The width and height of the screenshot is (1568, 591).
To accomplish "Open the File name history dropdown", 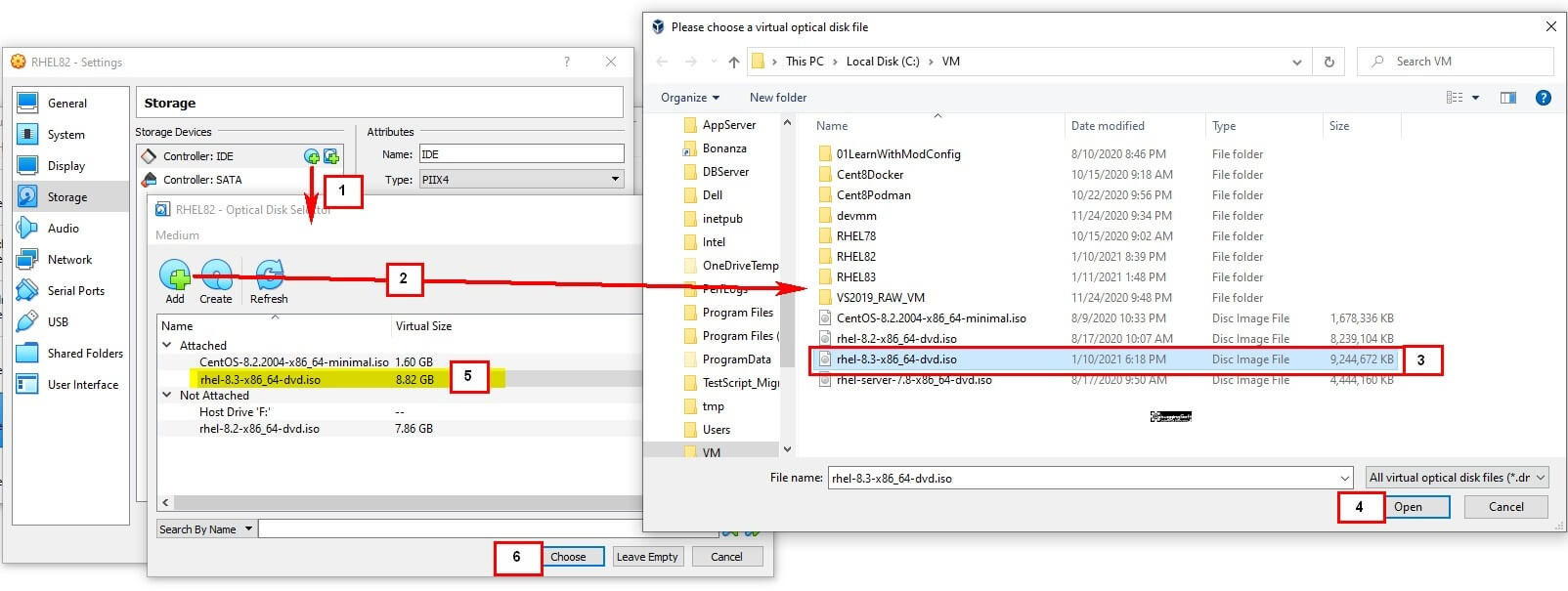I will tap(1345, 479).
